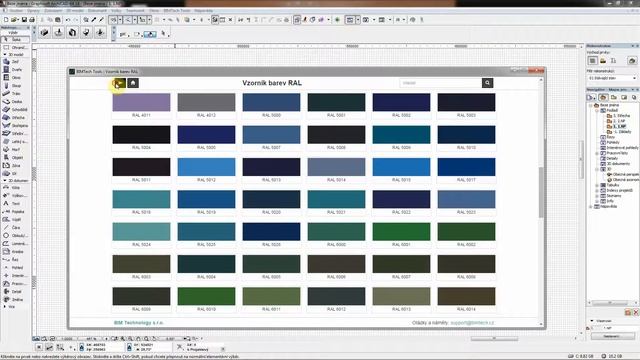Select the RAL 6010 grass green swatch
The height and width of the screenshot is (360, 640).
(206, 296)
